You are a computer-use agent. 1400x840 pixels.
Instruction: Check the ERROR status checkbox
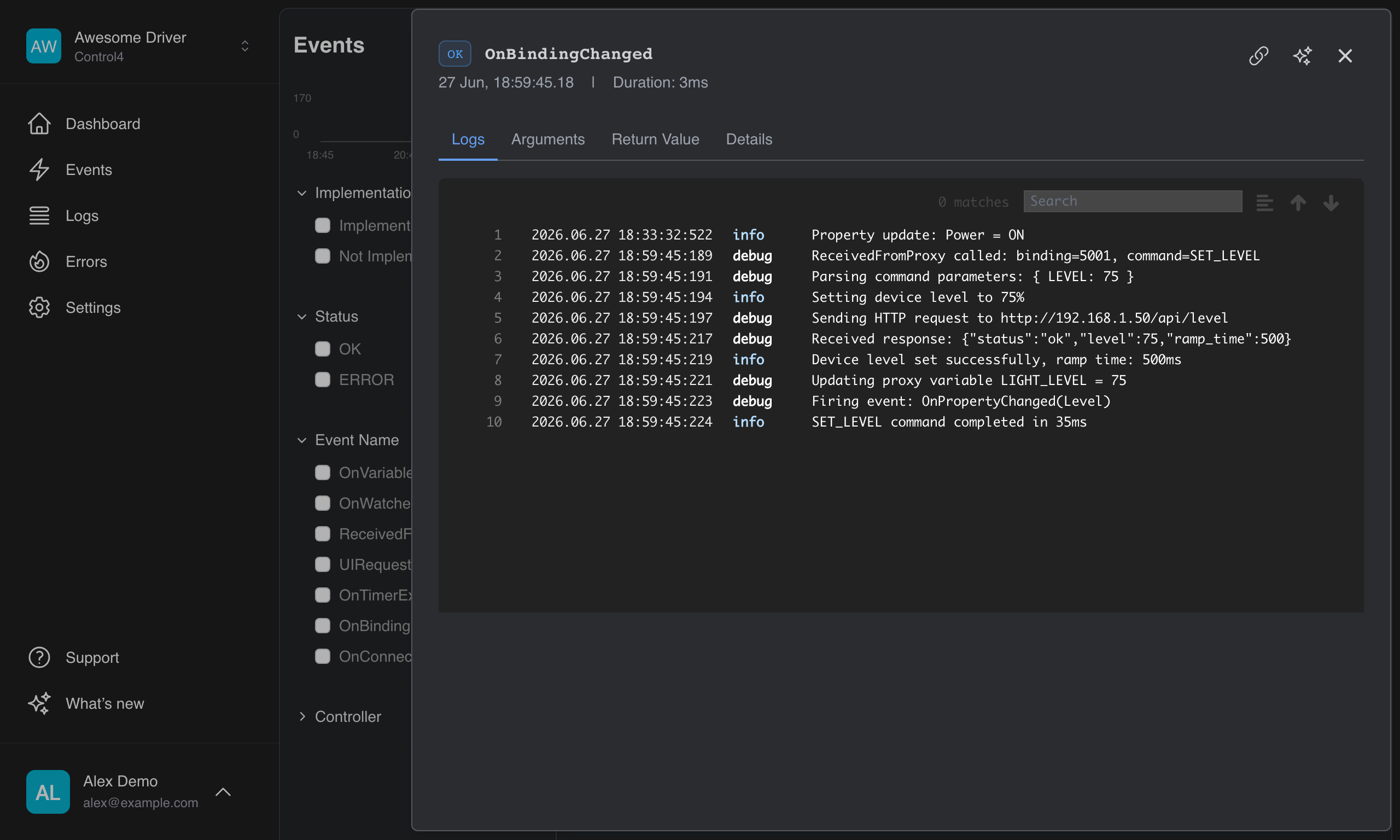click(323, 379)
